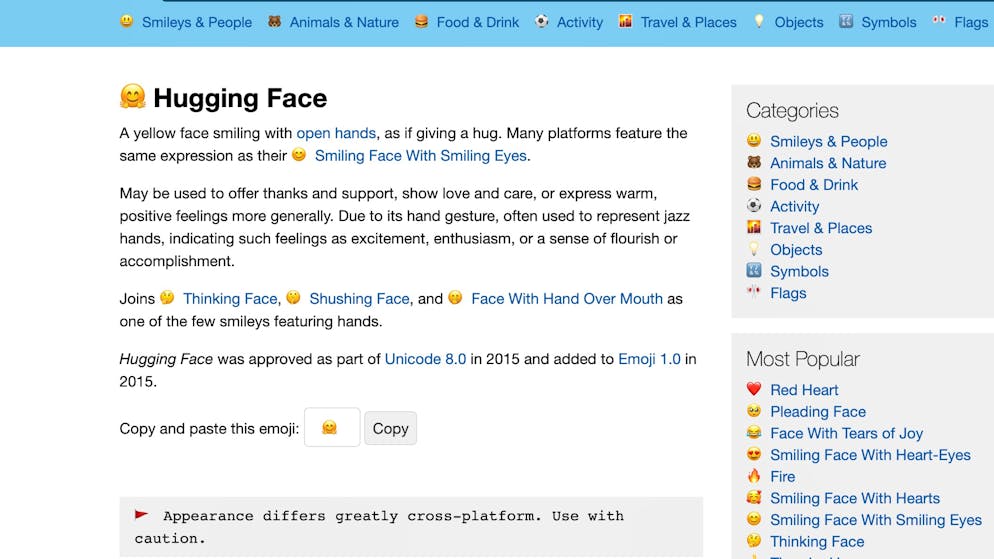Screen dimensions: 994x559
Task: Click the light bulb icon in top navigation
Action: [759, 21]
